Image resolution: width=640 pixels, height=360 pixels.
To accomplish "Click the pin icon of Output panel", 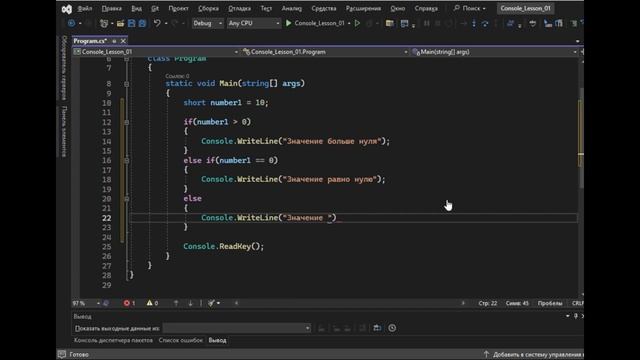I will pos(576,316).
